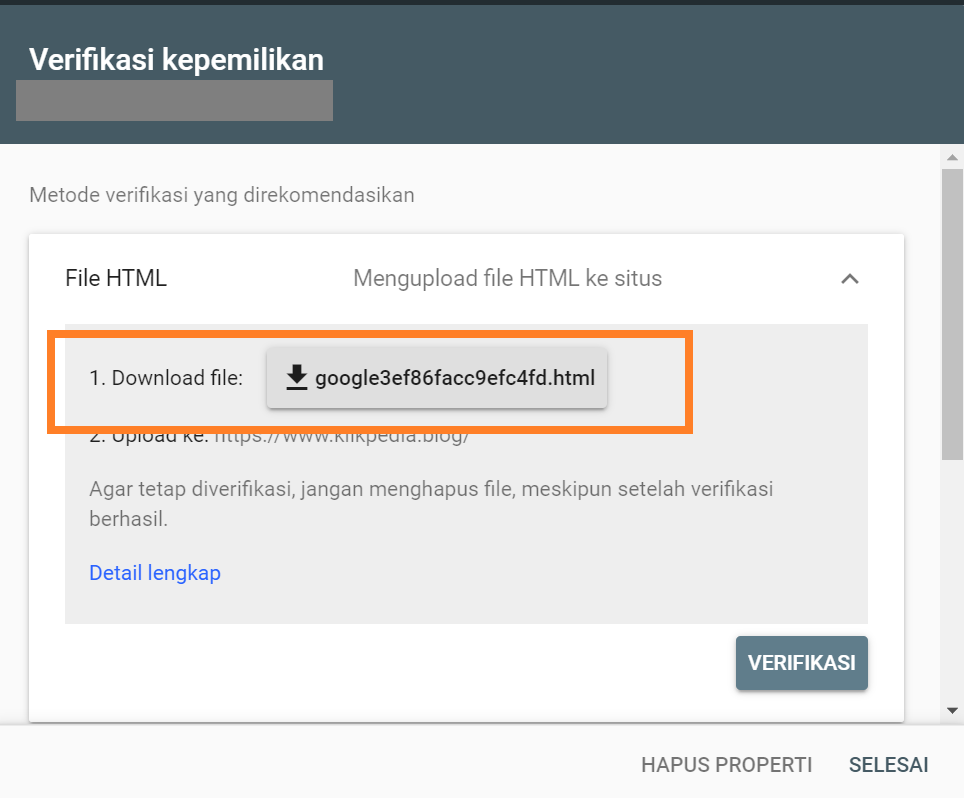Viewport: 964px width, 798px height.
Task: Click the scrollbar down arrow
Action: click(953, 710)
